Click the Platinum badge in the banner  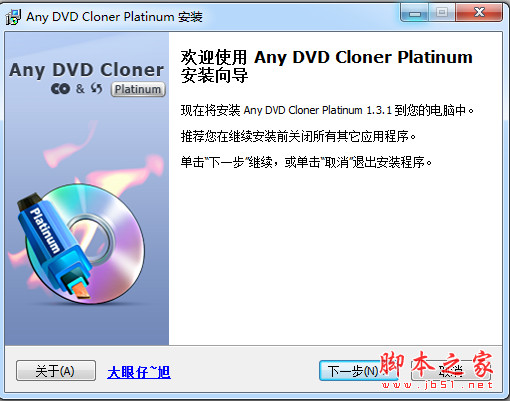pyautogui.click(x=138, y=89)
